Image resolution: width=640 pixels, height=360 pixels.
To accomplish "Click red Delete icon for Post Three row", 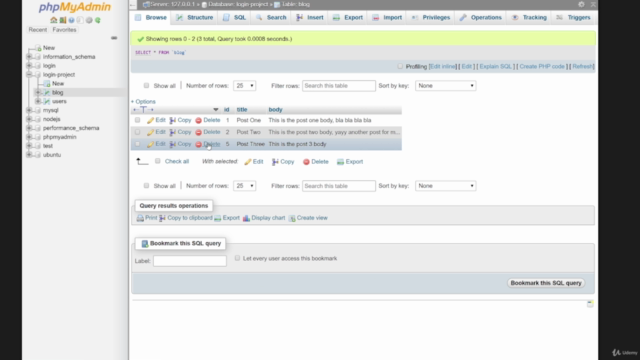I will point(198,144).
